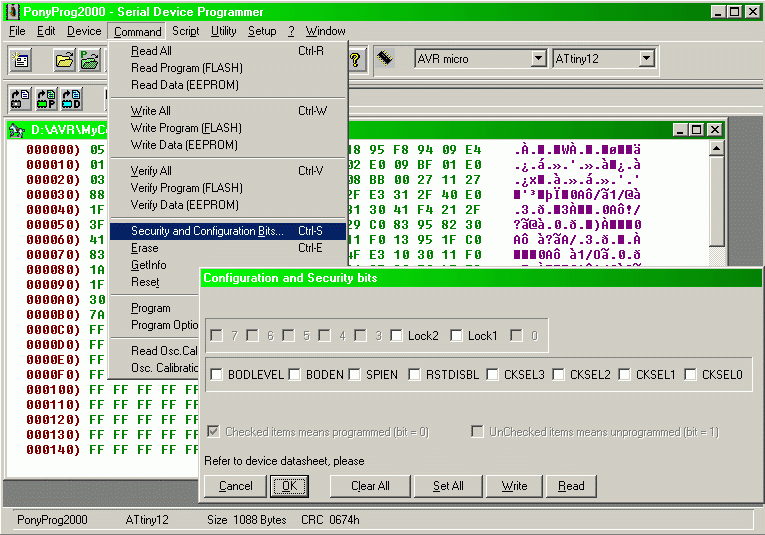
Task: Toggle the BODLEVEL fuse checkbox
Action: [x=216, y=375]
